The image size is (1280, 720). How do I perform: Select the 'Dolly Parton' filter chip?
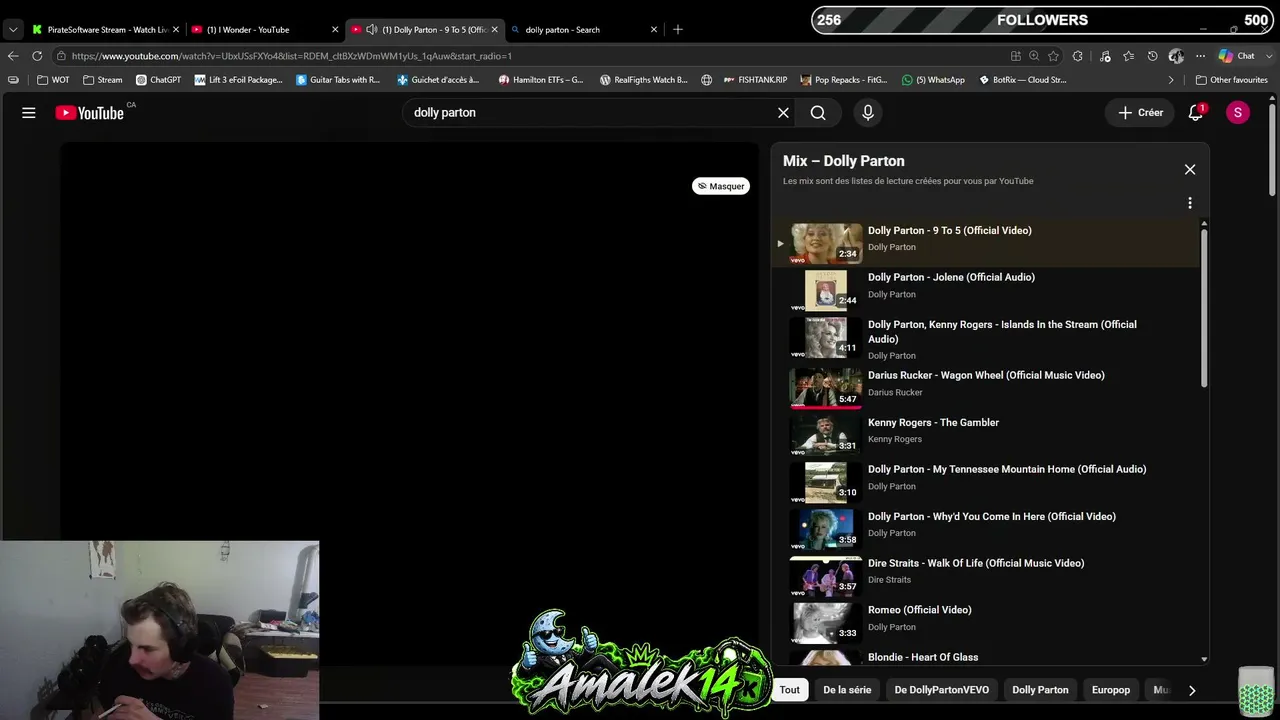[1040, 690]
